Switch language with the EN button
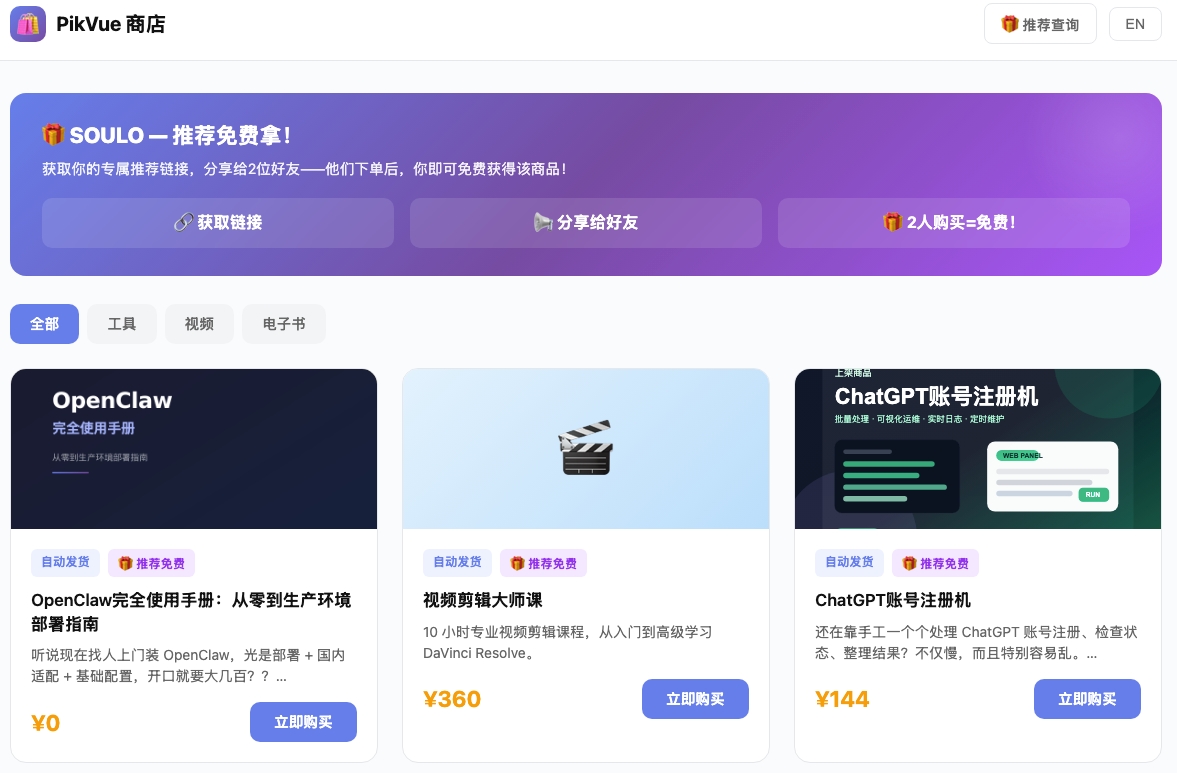Screen dimensions: 1177x773 [1134, 24]
